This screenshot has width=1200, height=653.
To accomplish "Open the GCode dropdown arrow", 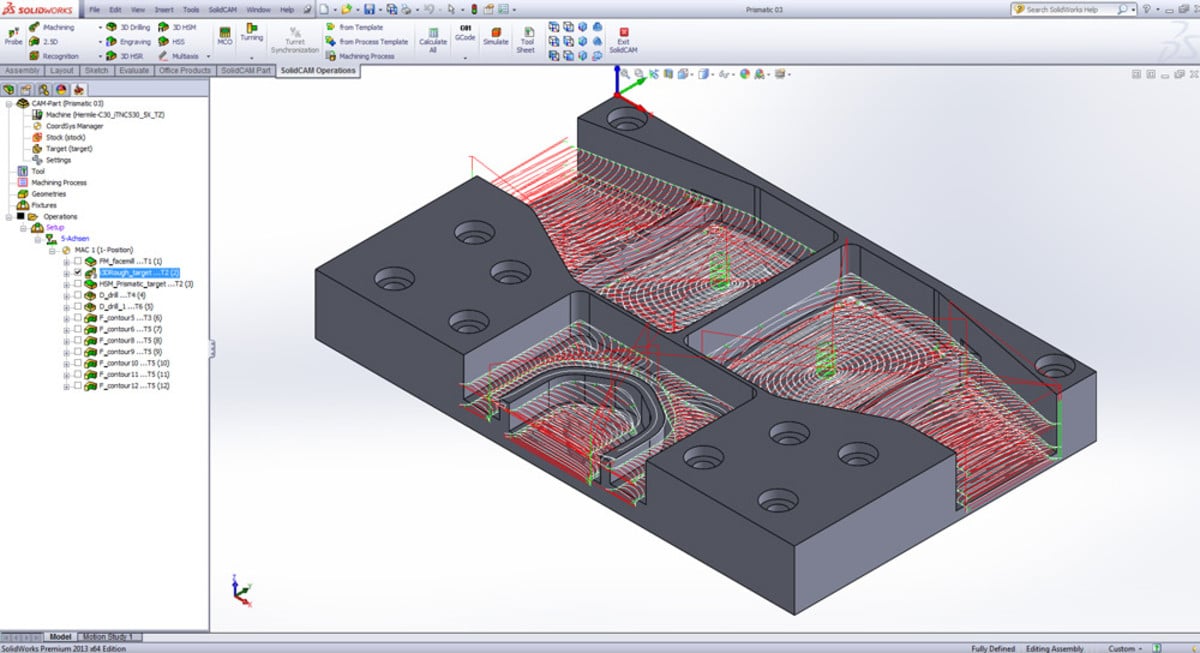I will [x=465, y=57].
